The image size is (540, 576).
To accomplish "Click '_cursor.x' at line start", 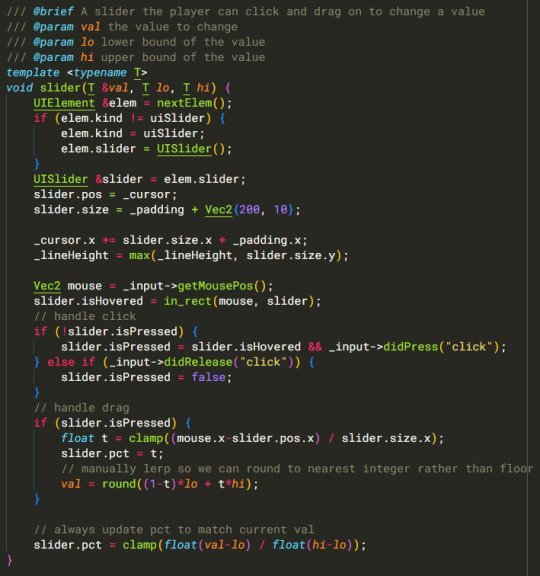I will point(64,240).
